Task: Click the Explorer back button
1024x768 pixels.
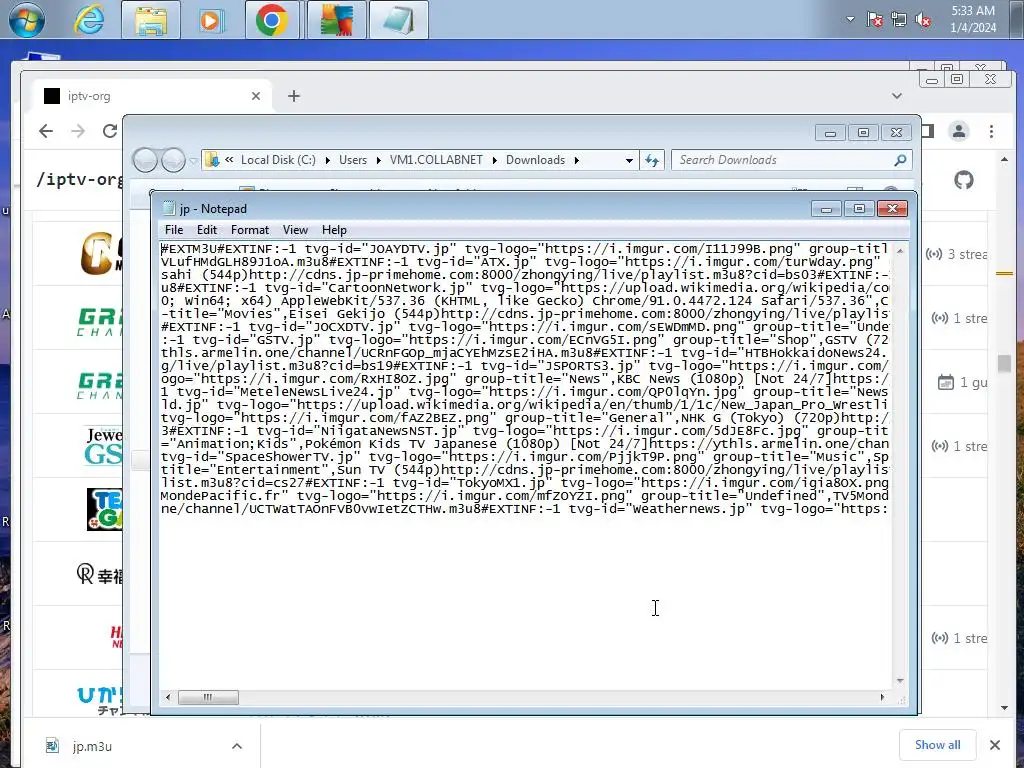Action: 145,160
